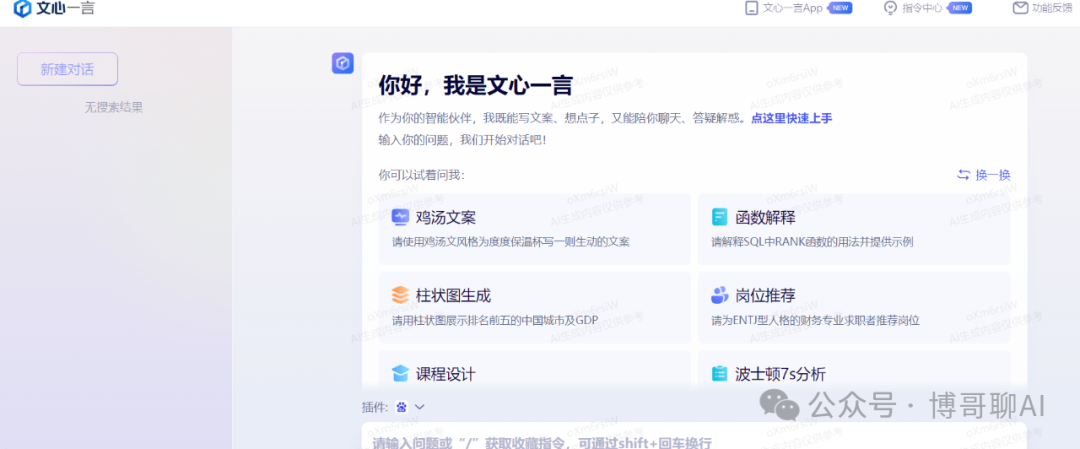The image size is (1080, 449).
Task: Select the 课程设计 suggestion title
Action: [x=446, y=374]
